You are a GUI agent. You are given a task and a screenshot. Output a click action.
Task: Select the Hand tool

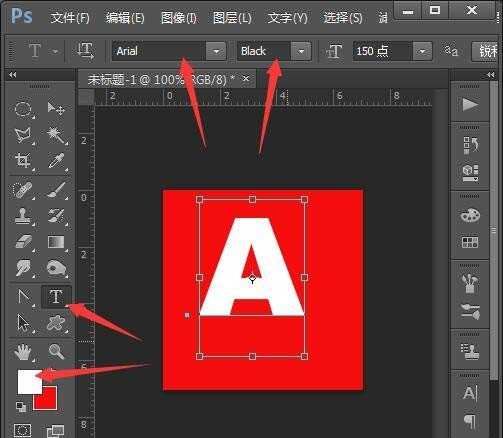coord(23,352)
